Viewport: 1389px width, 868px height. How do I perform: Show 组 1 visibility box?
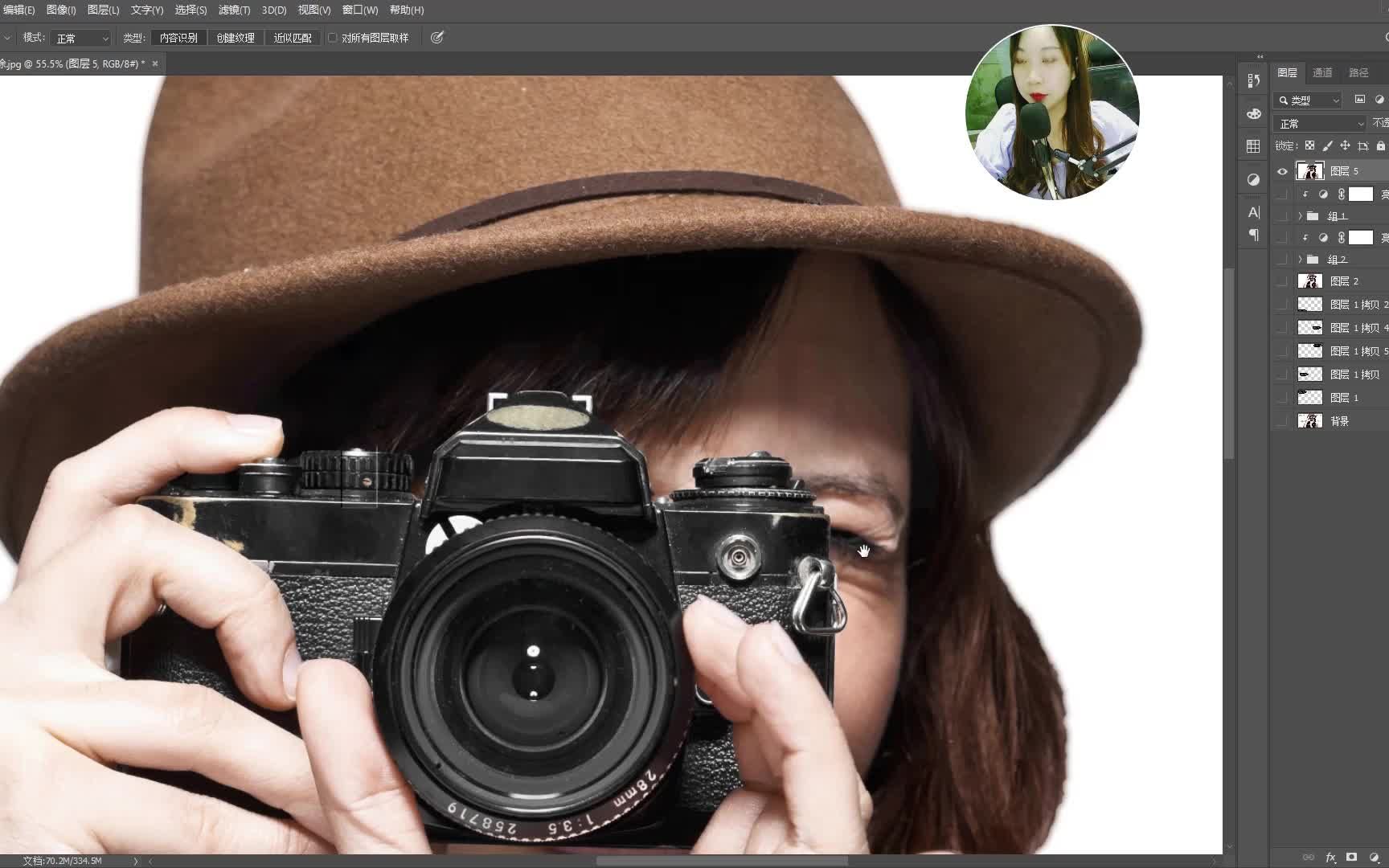(1282, 216)
